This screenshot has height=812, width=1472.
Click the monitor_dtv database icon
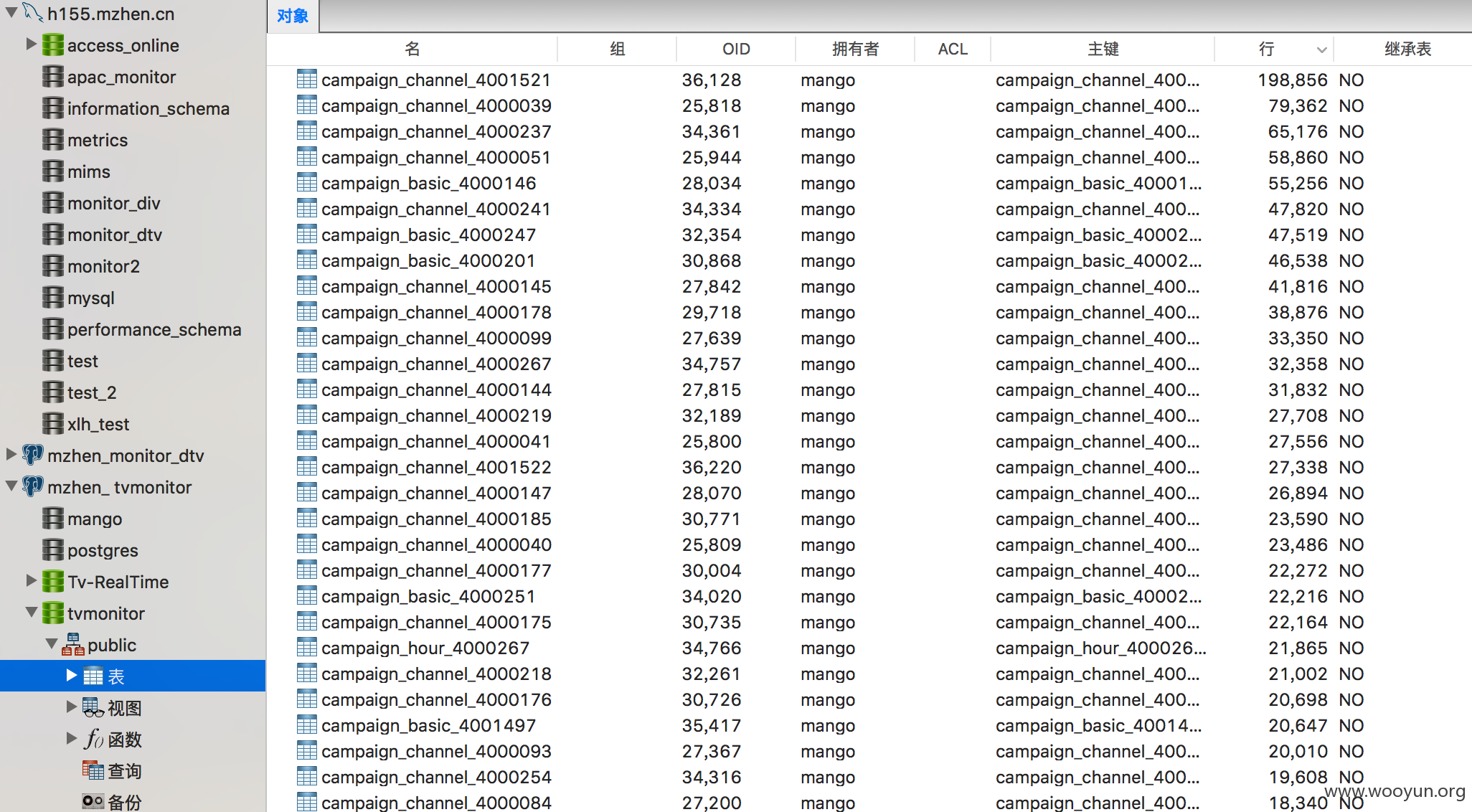[53, 235]
